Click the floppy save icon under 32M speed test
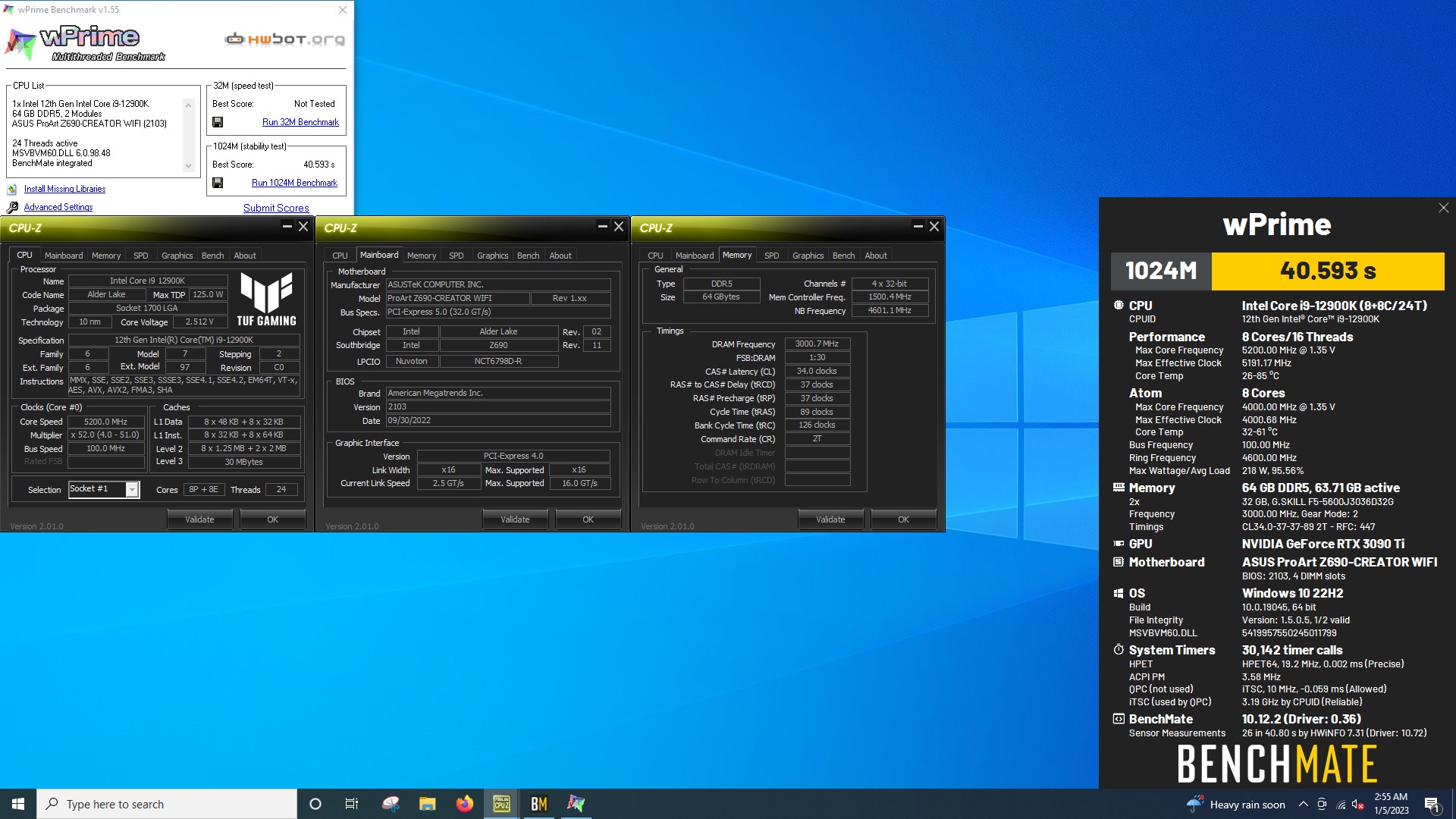Screen dimensions: 1456x819 coord(218,122)
